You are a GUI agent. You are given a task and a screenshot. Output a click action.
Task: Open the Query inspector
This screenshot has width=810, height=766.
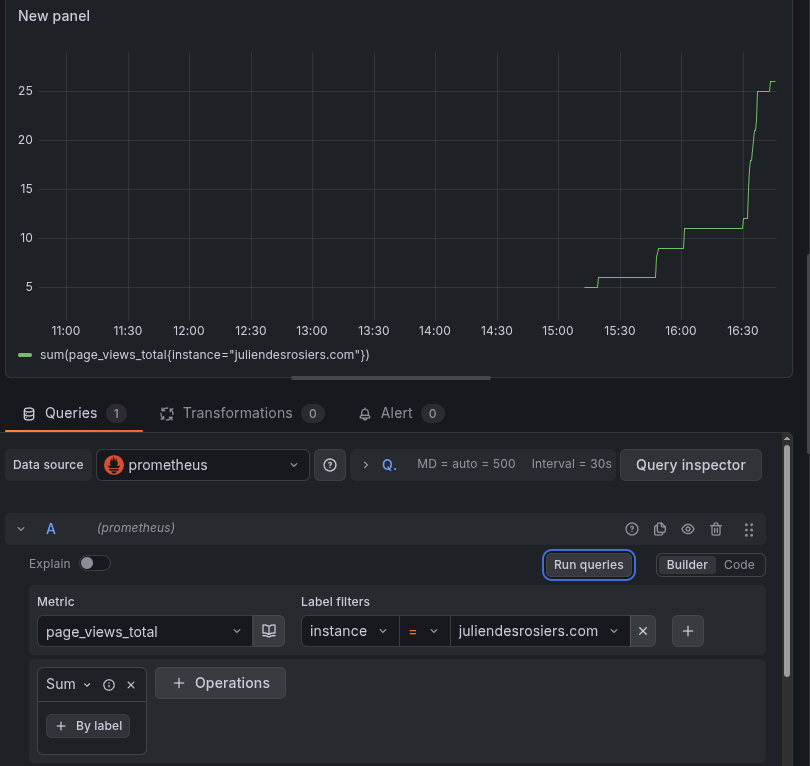tap(690, 464)
